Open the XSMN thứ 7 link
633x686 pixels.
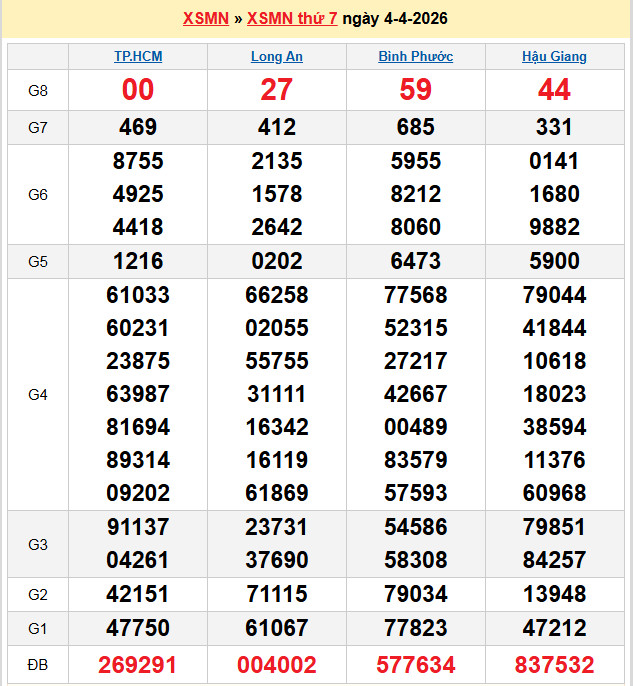[292, 19]
